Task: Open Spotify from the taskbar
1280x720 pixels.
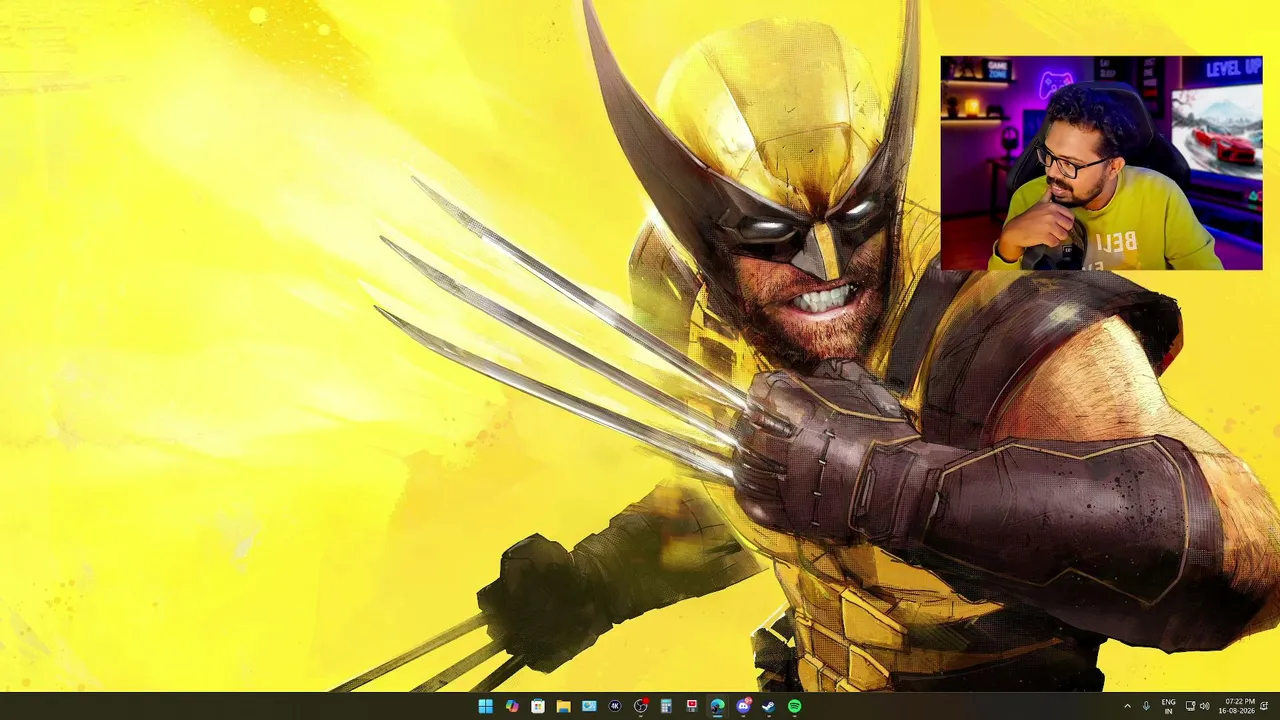Action: pos(794,706)
